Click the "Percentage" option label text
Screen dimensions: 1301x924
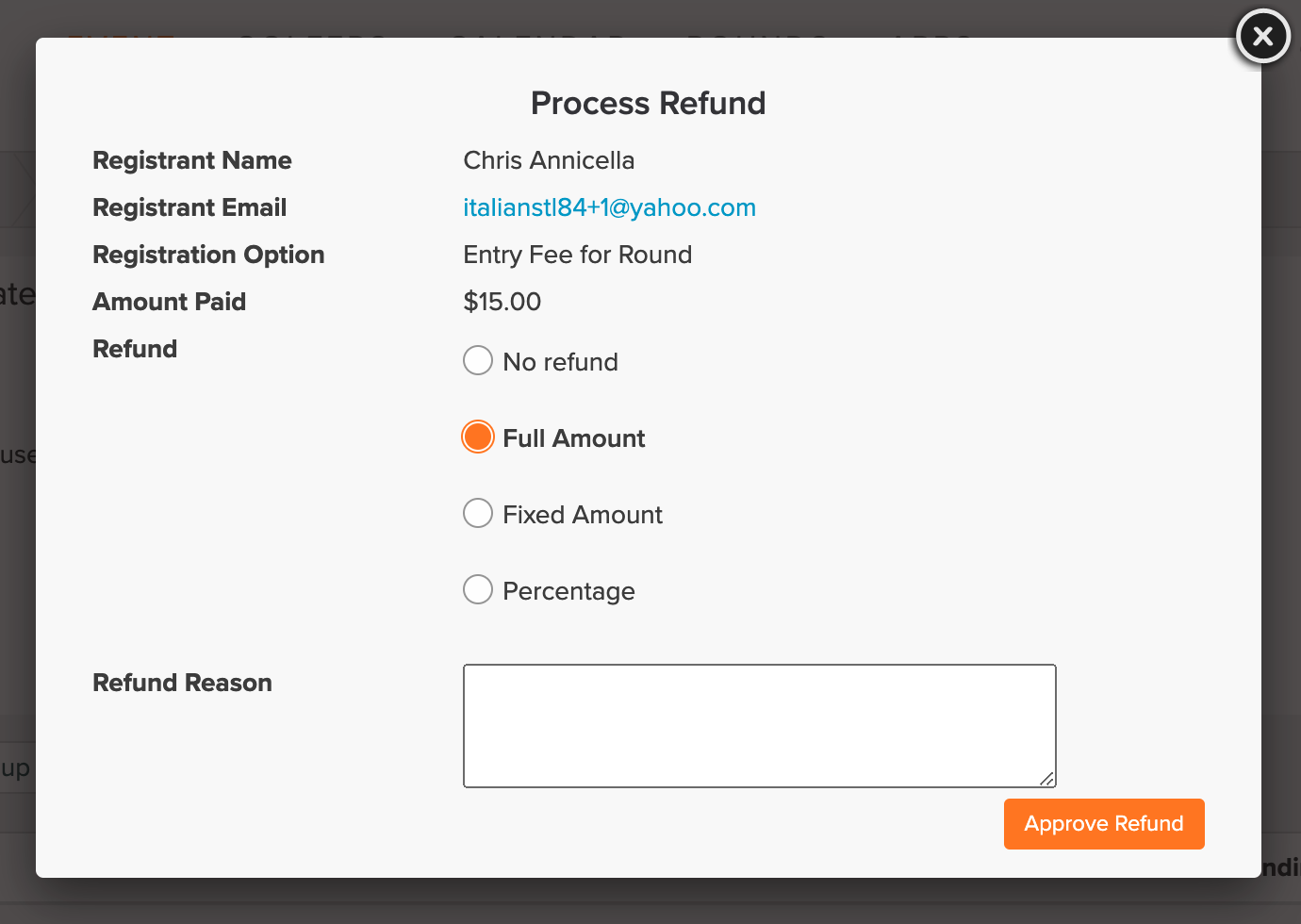(569, 591)
